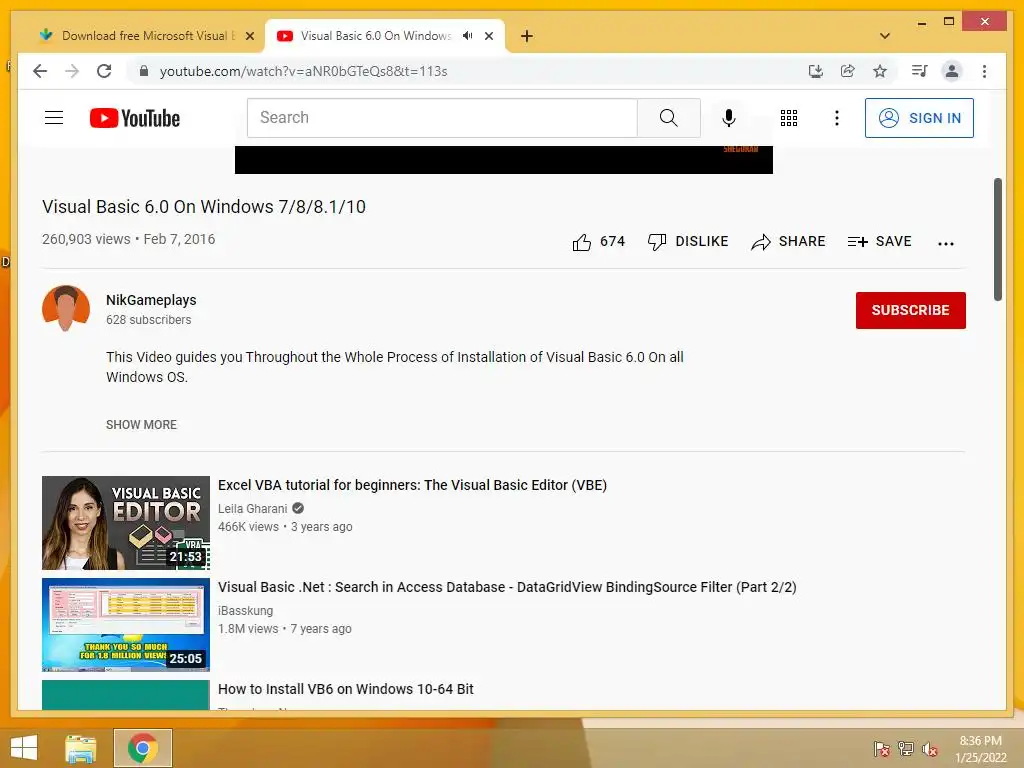Select the Visual Basic 6.0 On Windows tab
Image resolution: width=1024 pixels, height=768 pixels.
(376, 36)
